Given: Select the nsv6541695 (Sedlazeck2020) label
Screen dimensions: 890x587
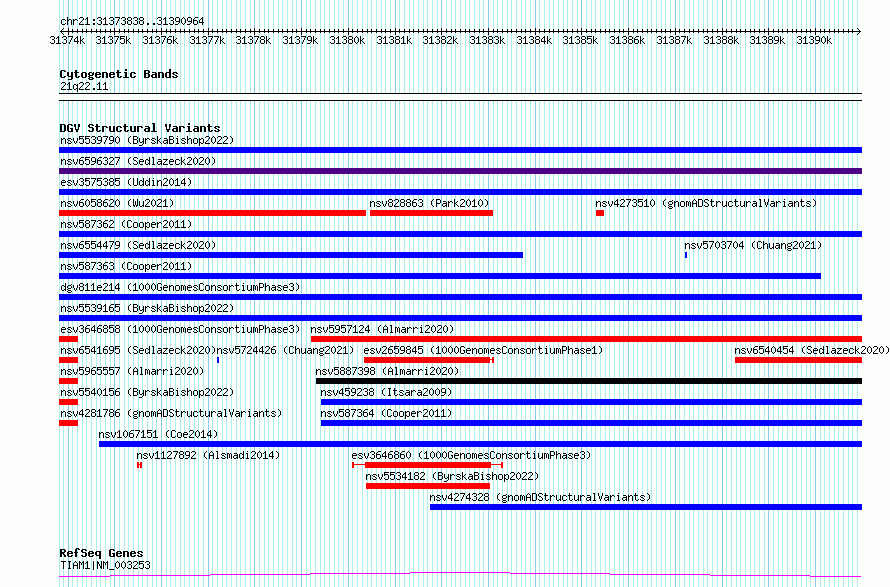Looking at the screenshot, I should tap(138, 350).
